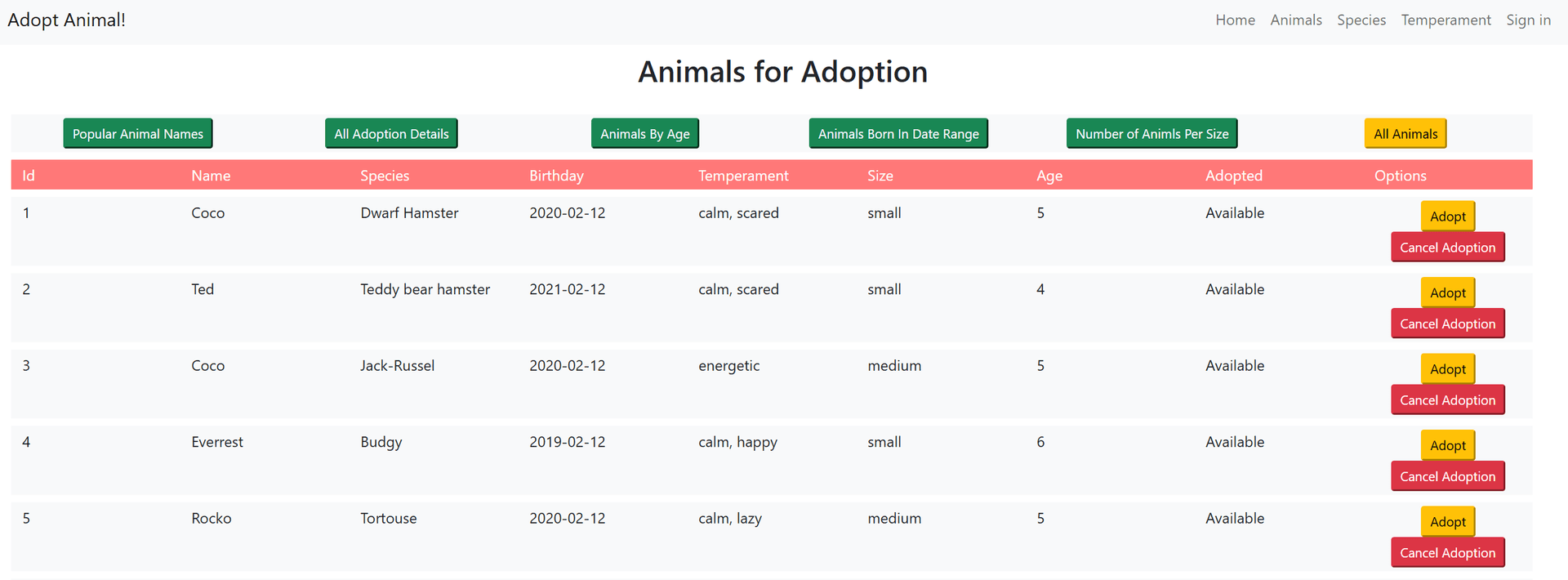
Task: Navigate to the Temperament page
Action: click(x=1445, y=20)
